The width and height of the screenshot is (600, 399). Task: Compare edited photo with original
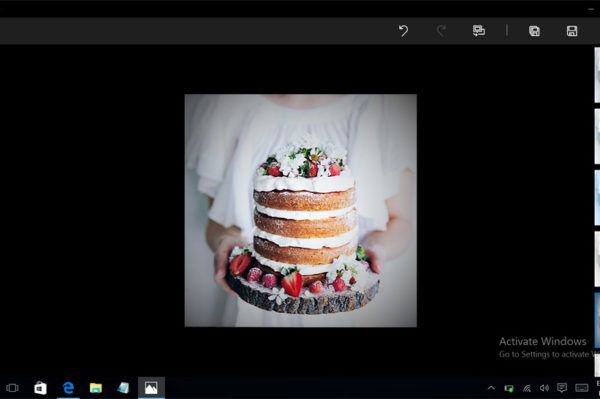coord(479,31)
